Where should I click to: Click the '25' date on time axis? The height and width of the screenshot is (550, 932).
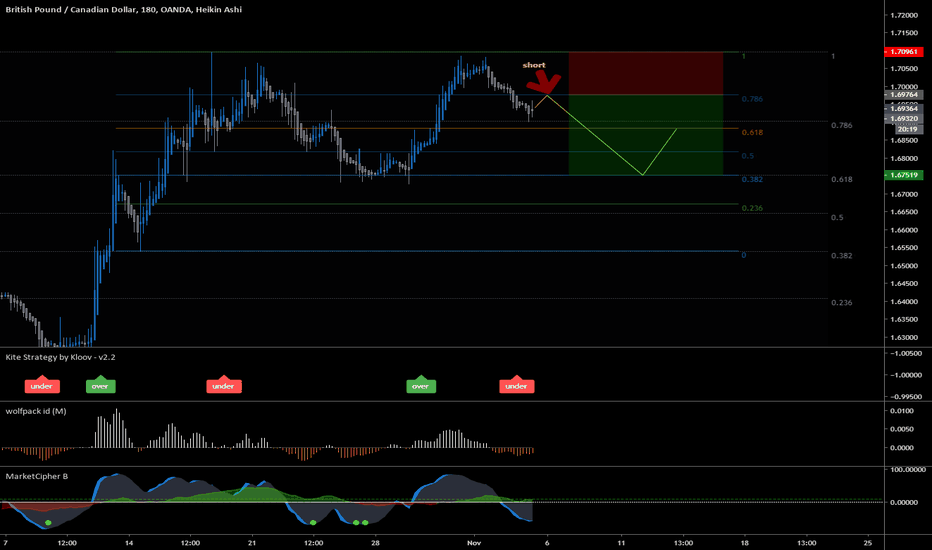pyautogui.click(x=868, y=543)
